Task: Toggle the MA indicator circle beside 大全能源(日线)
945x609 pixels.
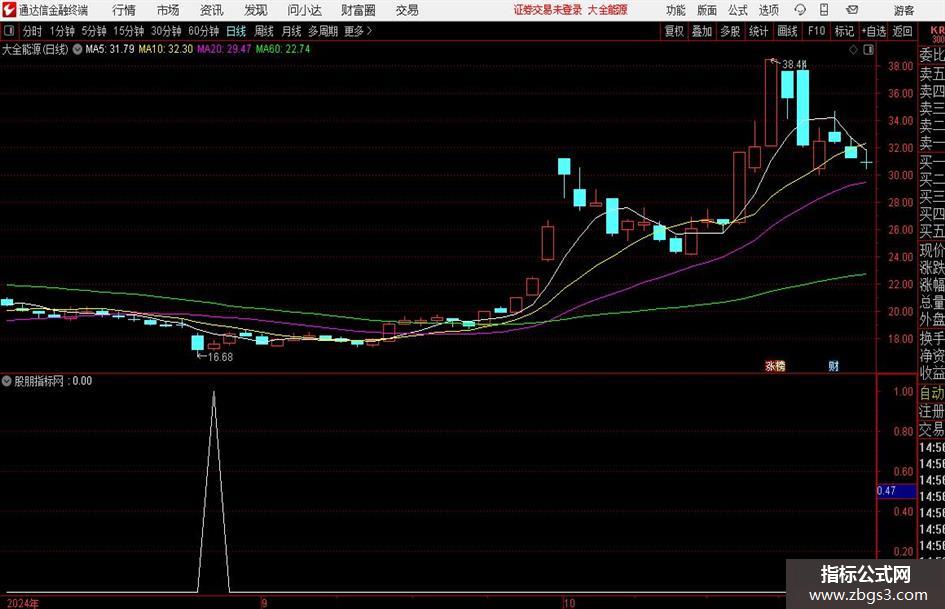Action: (x=78, y=49)
